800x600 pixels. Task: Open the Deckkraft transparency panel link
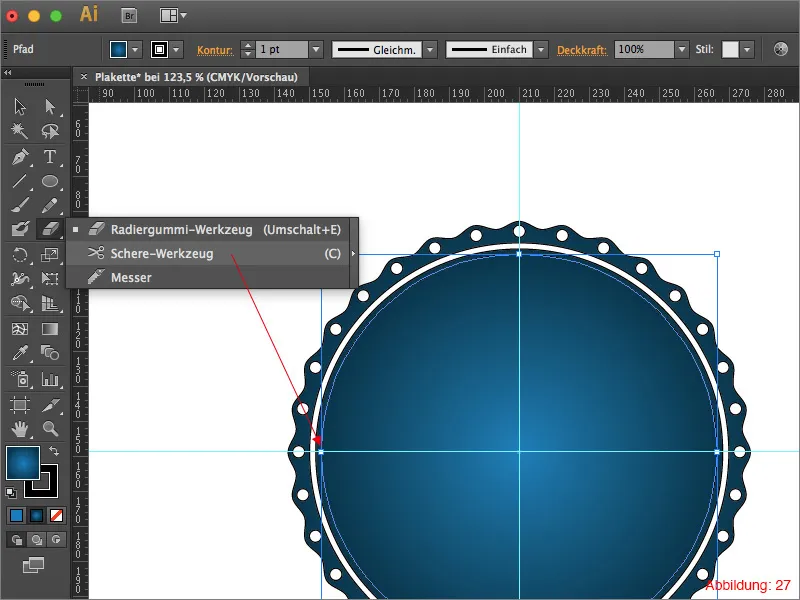coord(582,50)
